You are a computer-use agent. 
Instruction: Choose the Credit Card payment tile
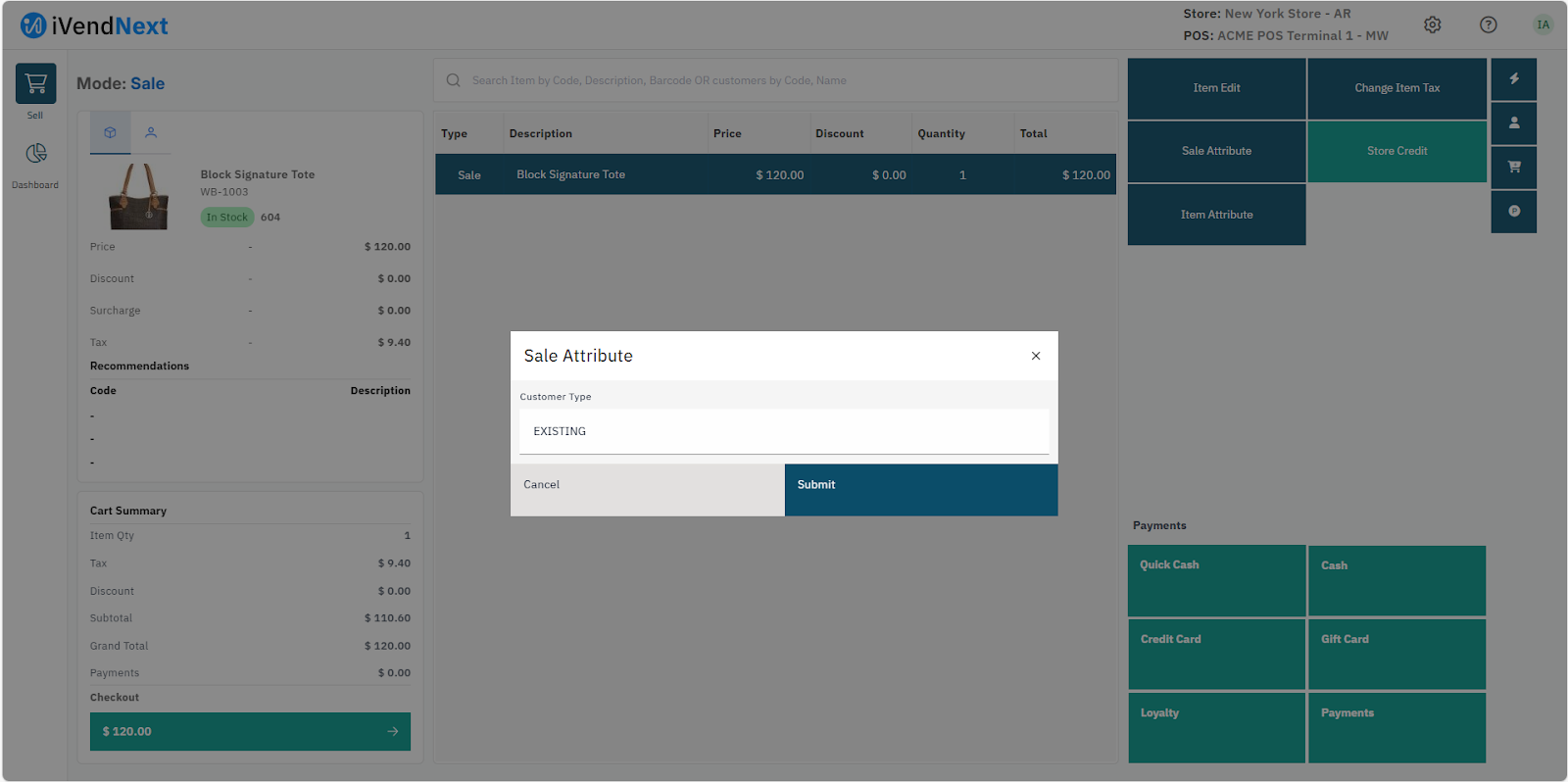(1215, 654)
